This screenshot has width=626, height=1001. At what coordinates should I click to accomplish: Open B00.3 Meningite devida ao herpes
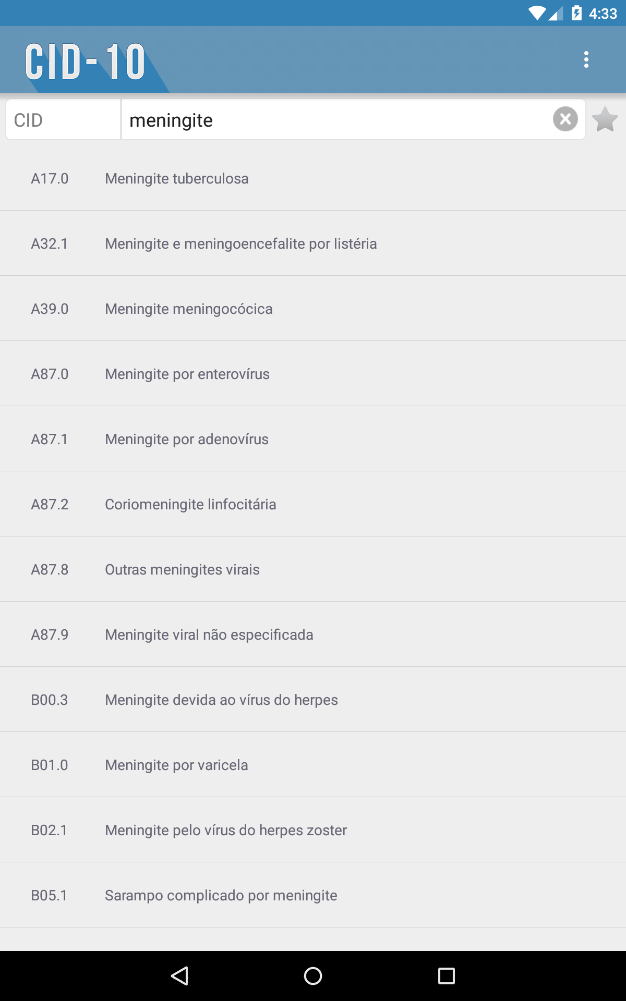coord(313,700)
